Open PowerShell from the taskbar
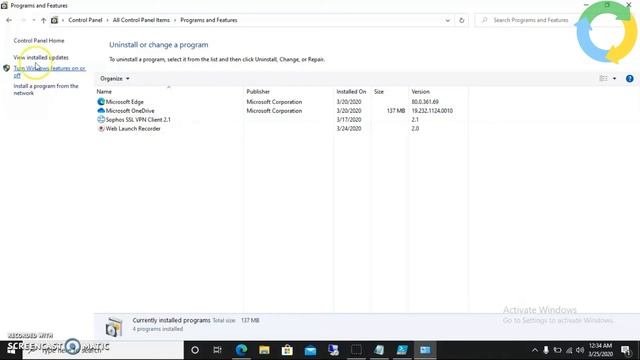 point(402,350)
